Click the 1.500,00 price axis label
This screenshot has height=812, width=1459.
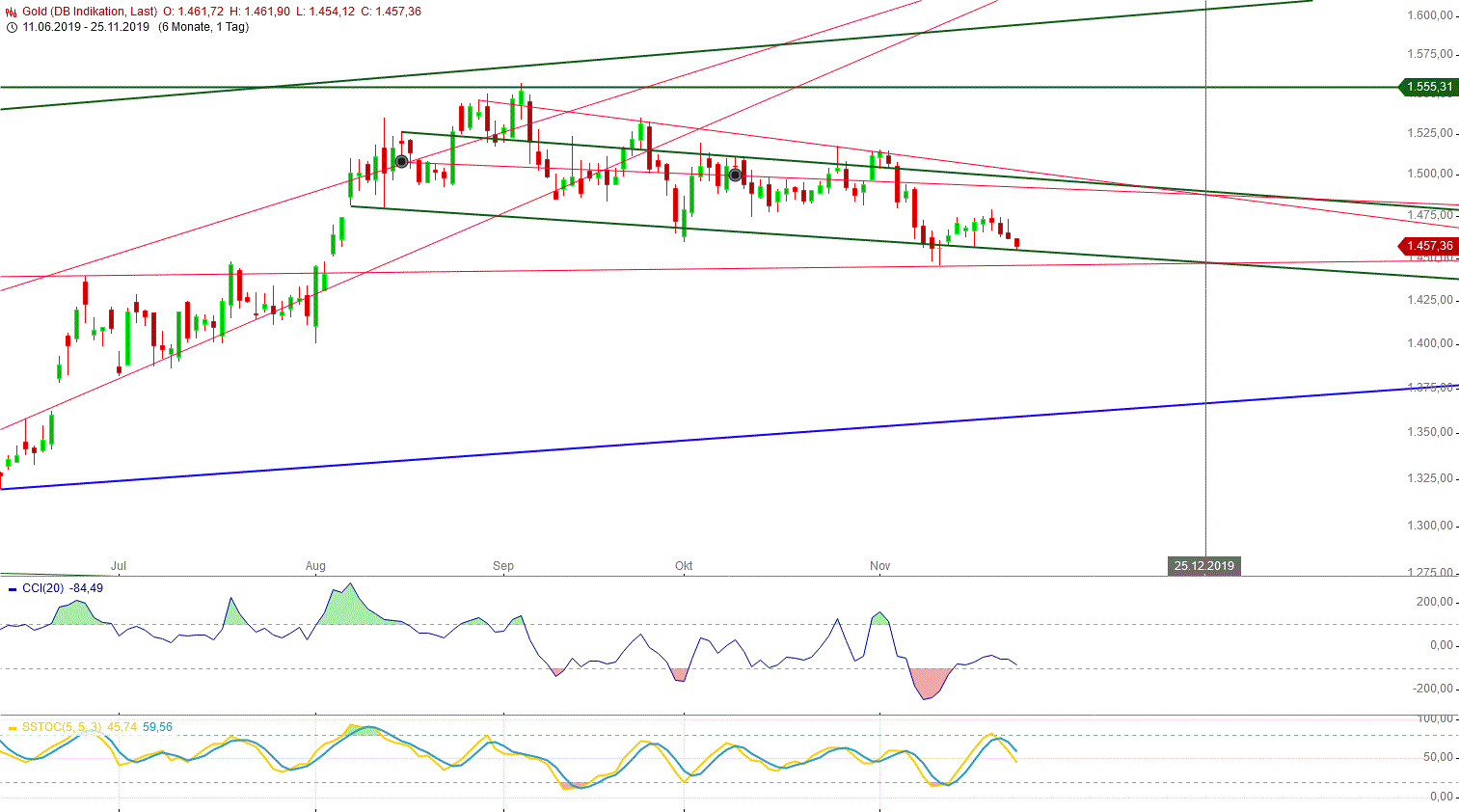click(x=1430, y=174)
